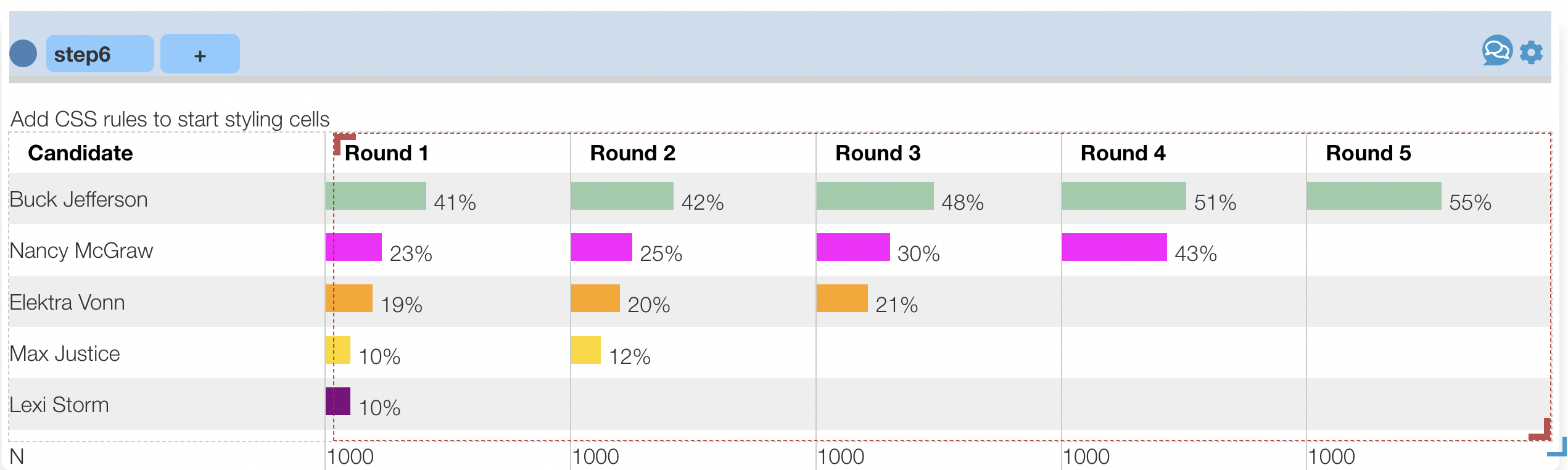The width and height of the screenshot is (1568, 470).
Task: Click Nancy McGraw's magenta Round 4 bar
Action: [1114, 247]
